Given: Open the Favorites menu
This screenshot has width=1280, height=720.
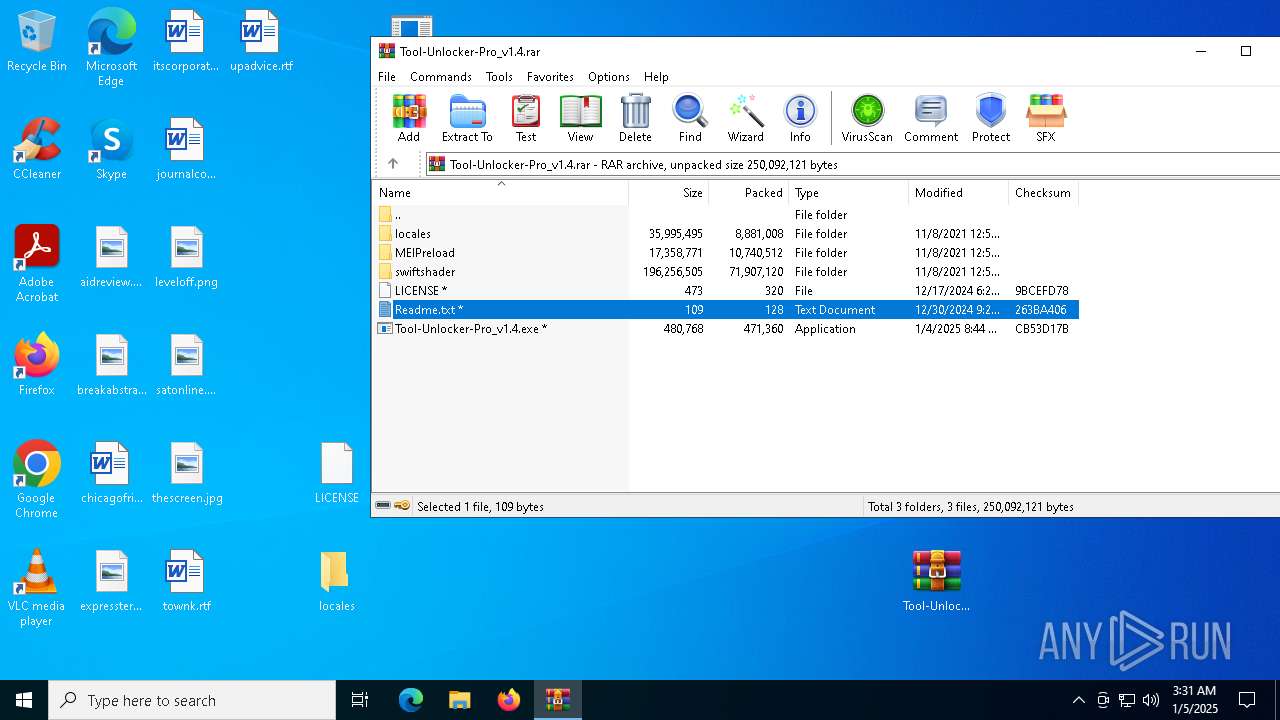Looking at the screenshot, I should [550, 77].
